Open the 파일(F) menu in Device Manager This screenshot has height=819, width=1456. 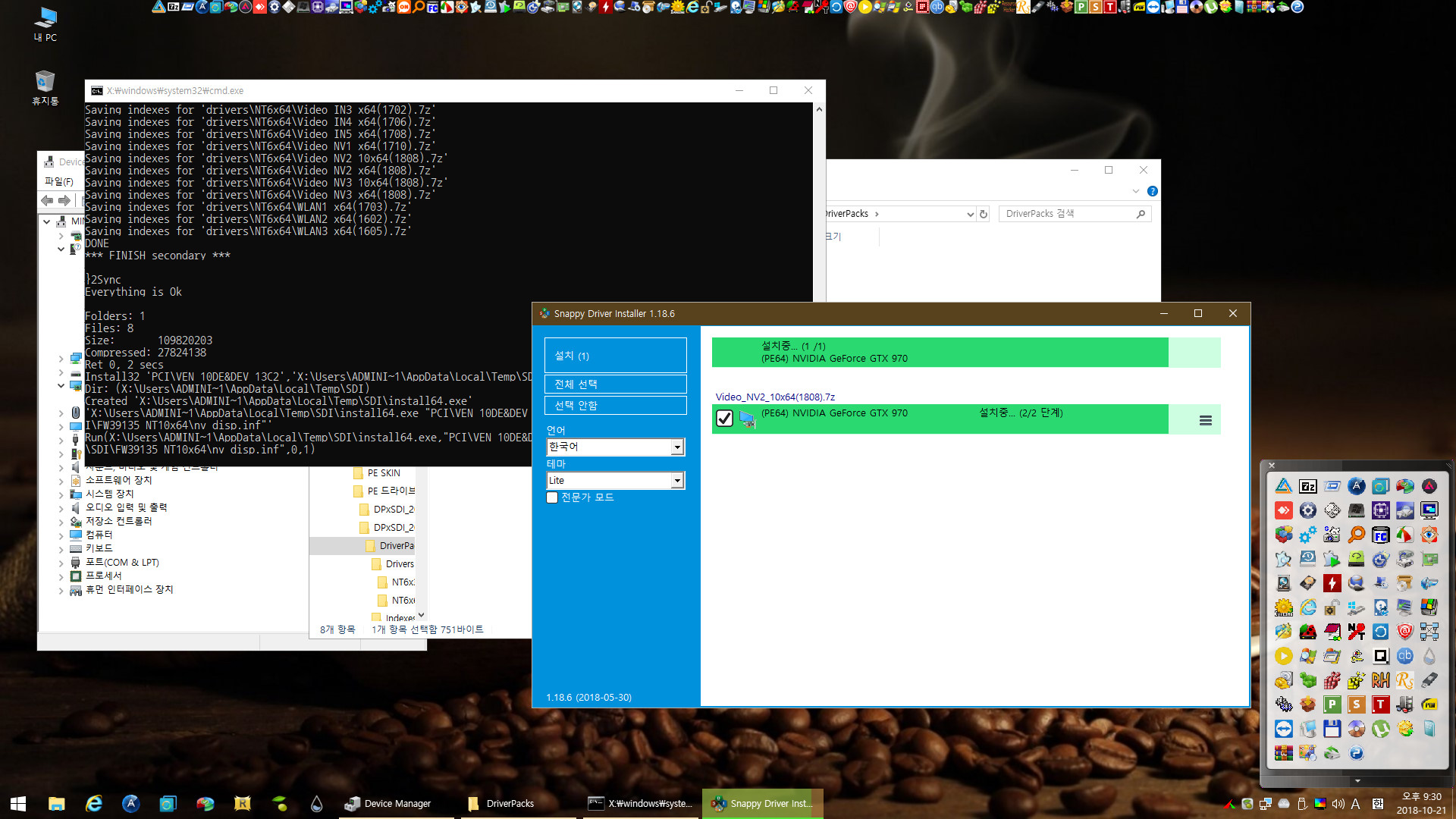tap(59, 182)
